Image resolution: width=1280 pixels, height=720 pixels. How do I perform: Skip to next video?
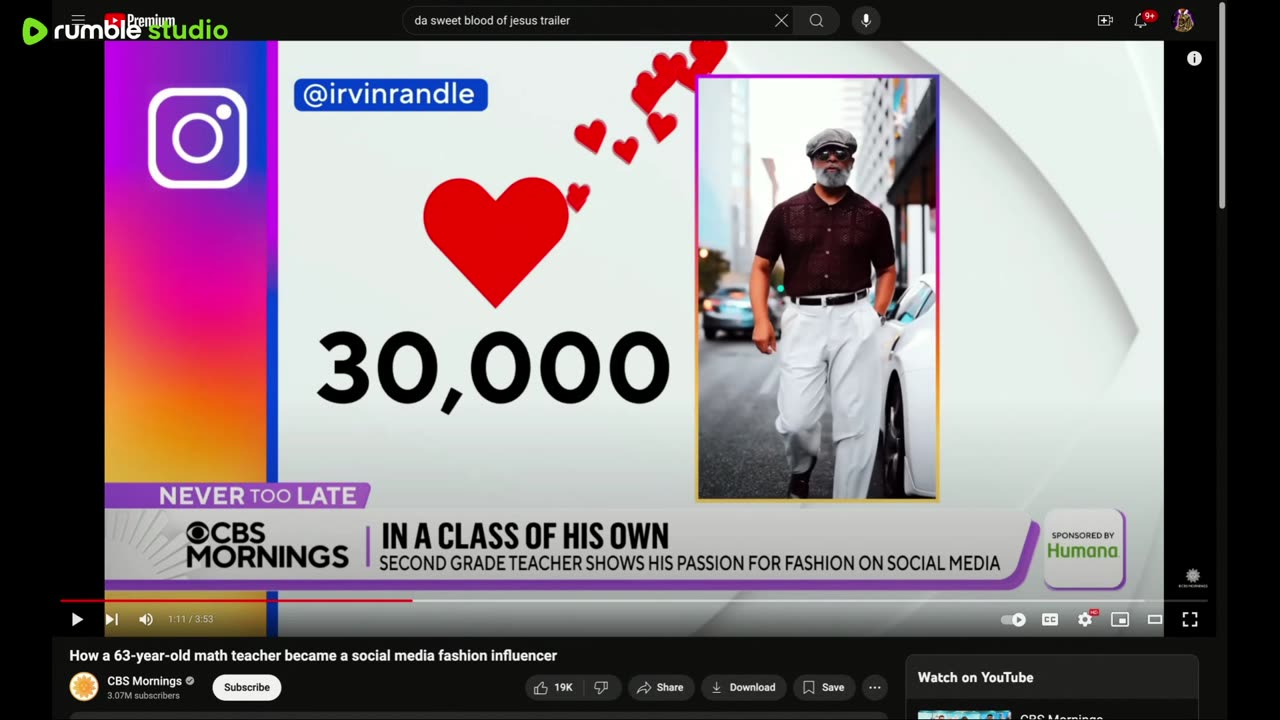(111, 619)
